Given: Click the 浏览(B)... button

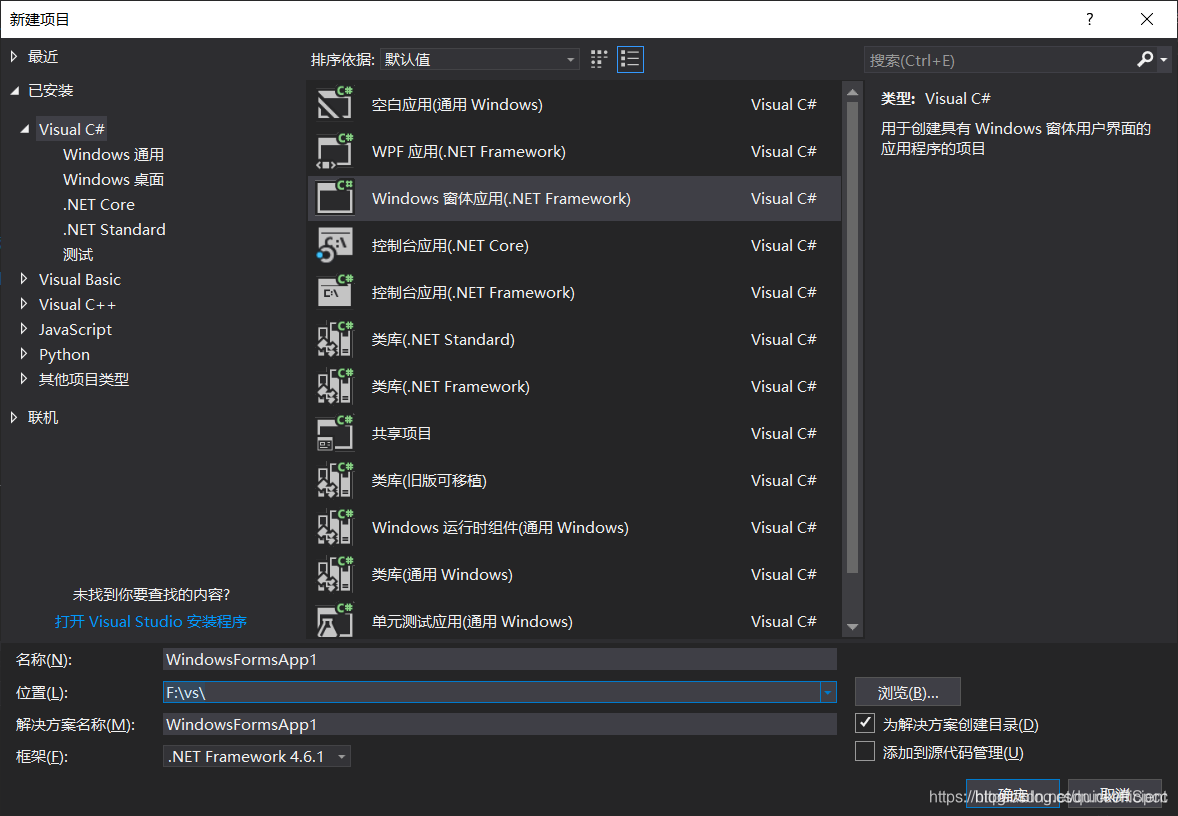Looking at the screenshot, I should pyautogui.click(x=908, y=693).
